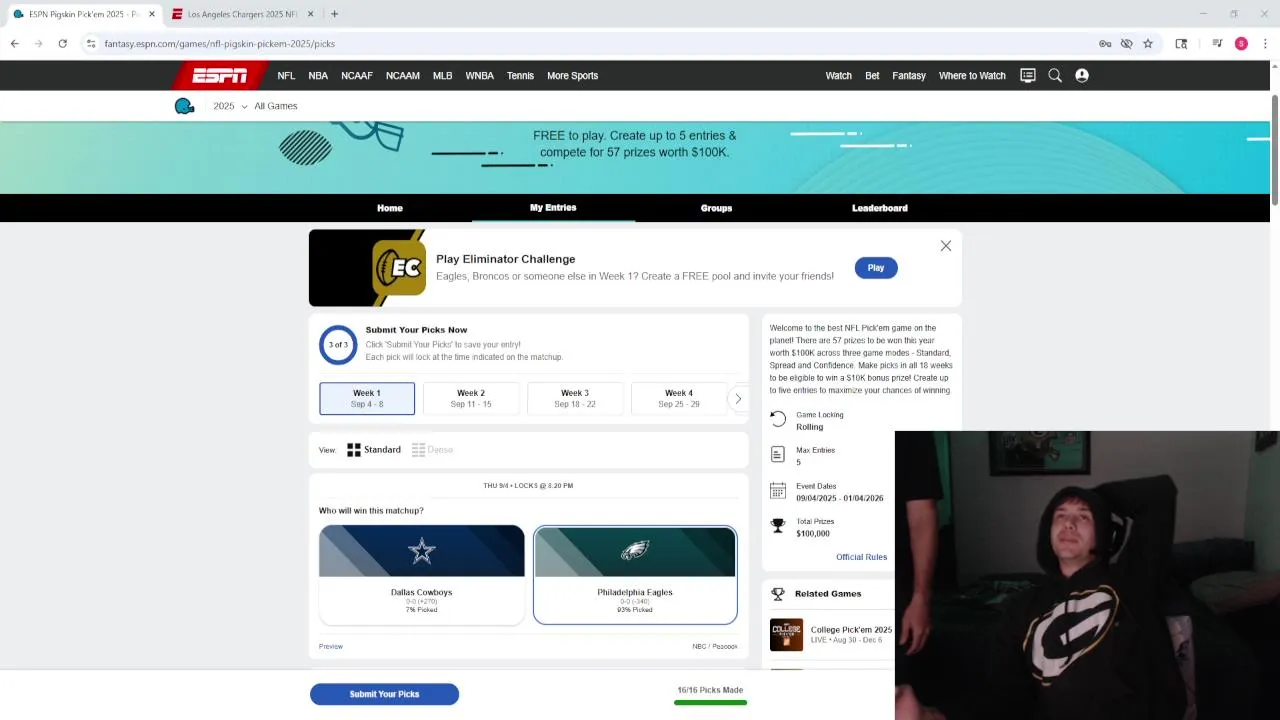Advance the week list with right chevron
The height and width of the screenshot is (720, 1280).
click(738, 399)
